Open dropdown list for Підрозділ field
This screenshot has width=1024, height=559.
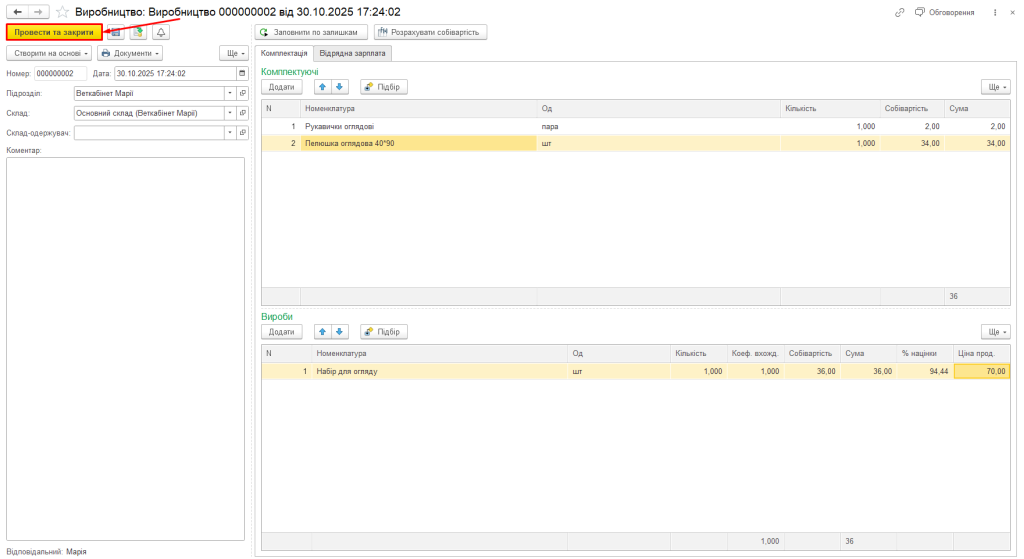[x=230, y=93]
